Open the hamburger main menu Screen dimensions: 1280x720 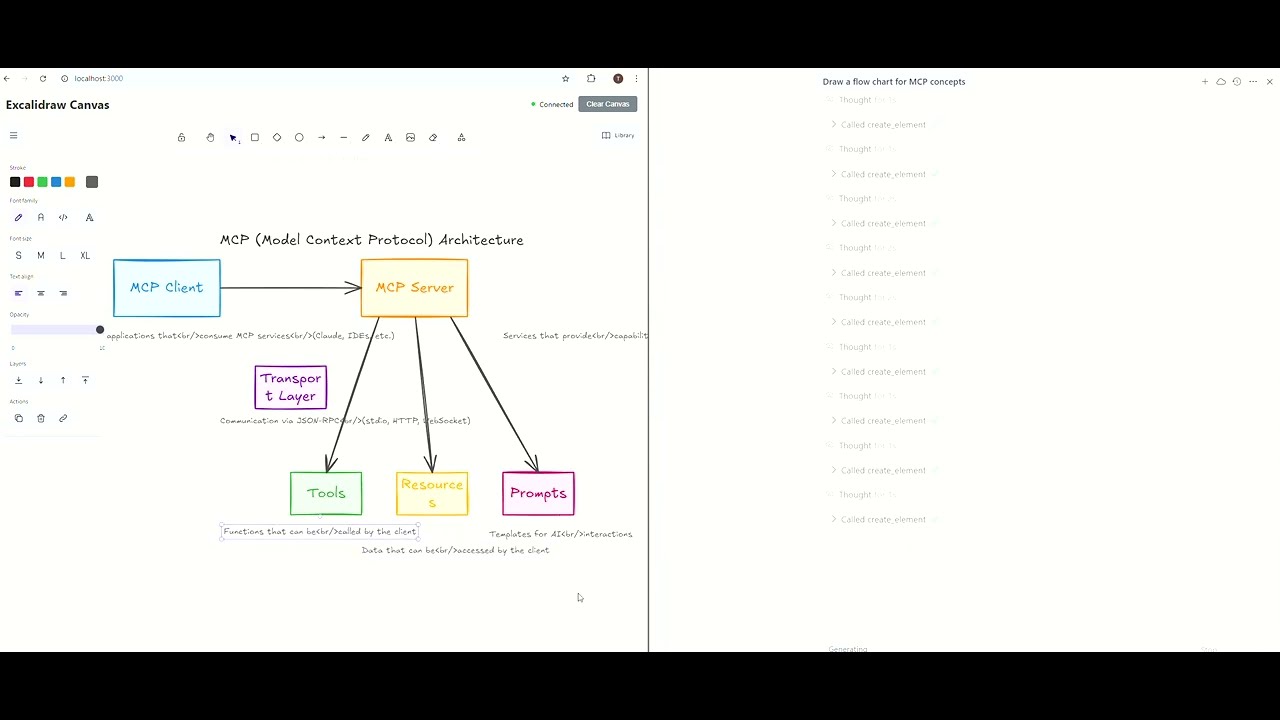[13, 136]
